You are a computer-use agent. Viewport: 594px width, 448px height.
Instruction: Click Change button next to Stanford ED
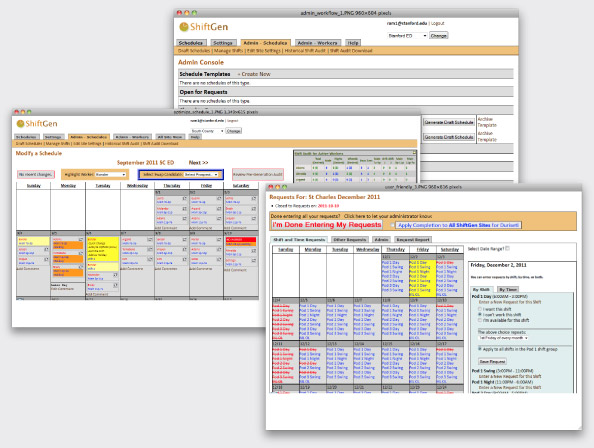click(x=439, y=36)
